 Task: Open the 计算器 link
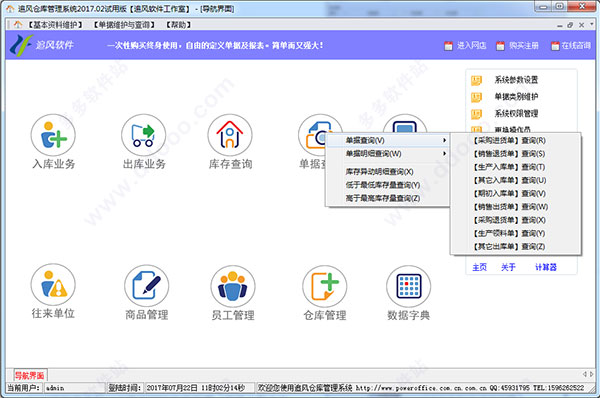(546, 267)
